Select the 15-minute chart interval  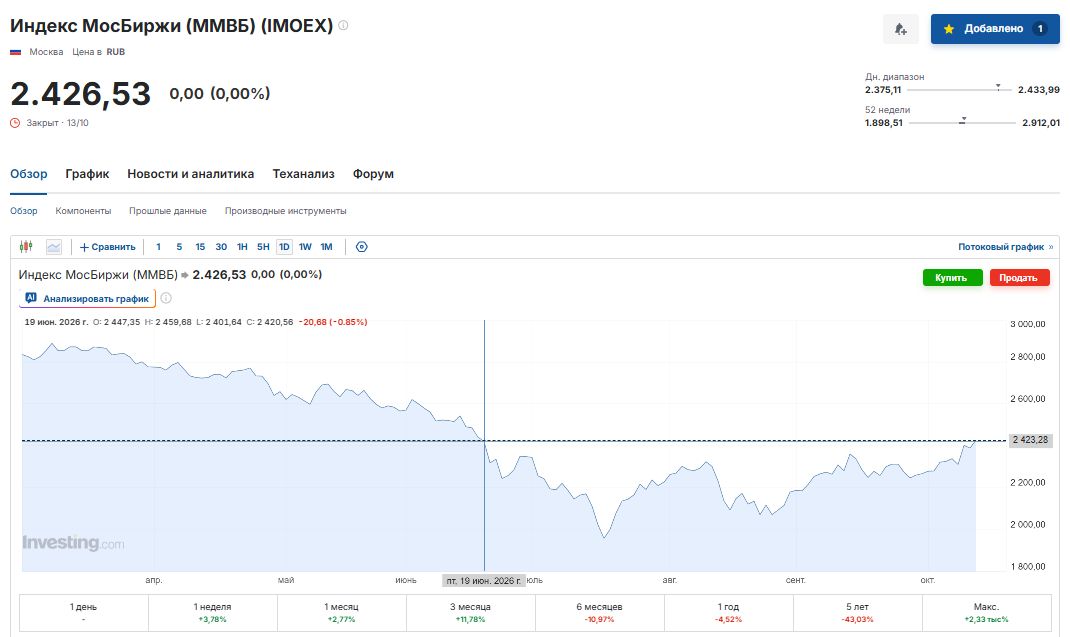[200, 246]
